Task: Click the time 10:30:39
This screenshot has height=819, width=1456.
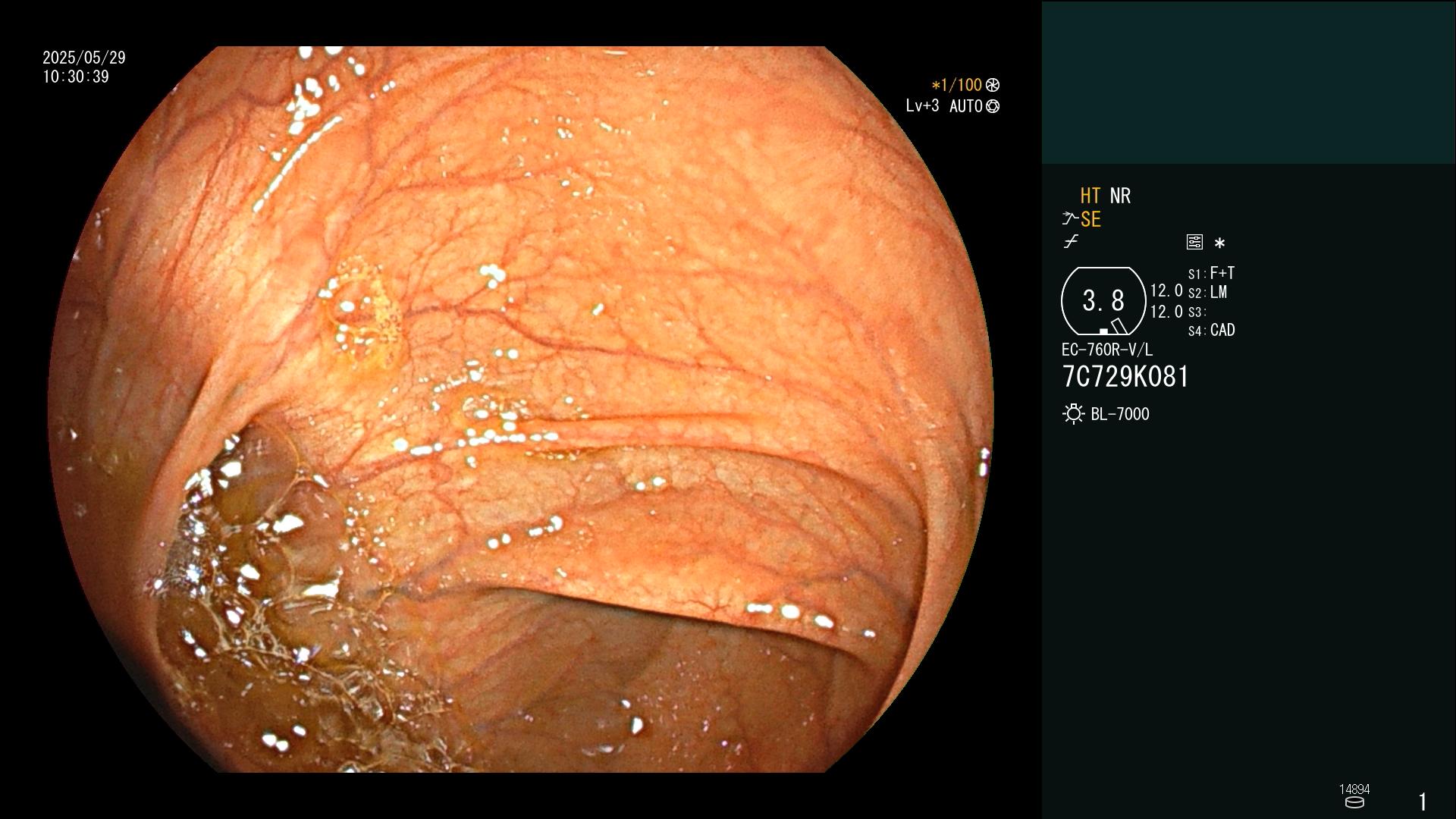Action: (x=76, y=77)
